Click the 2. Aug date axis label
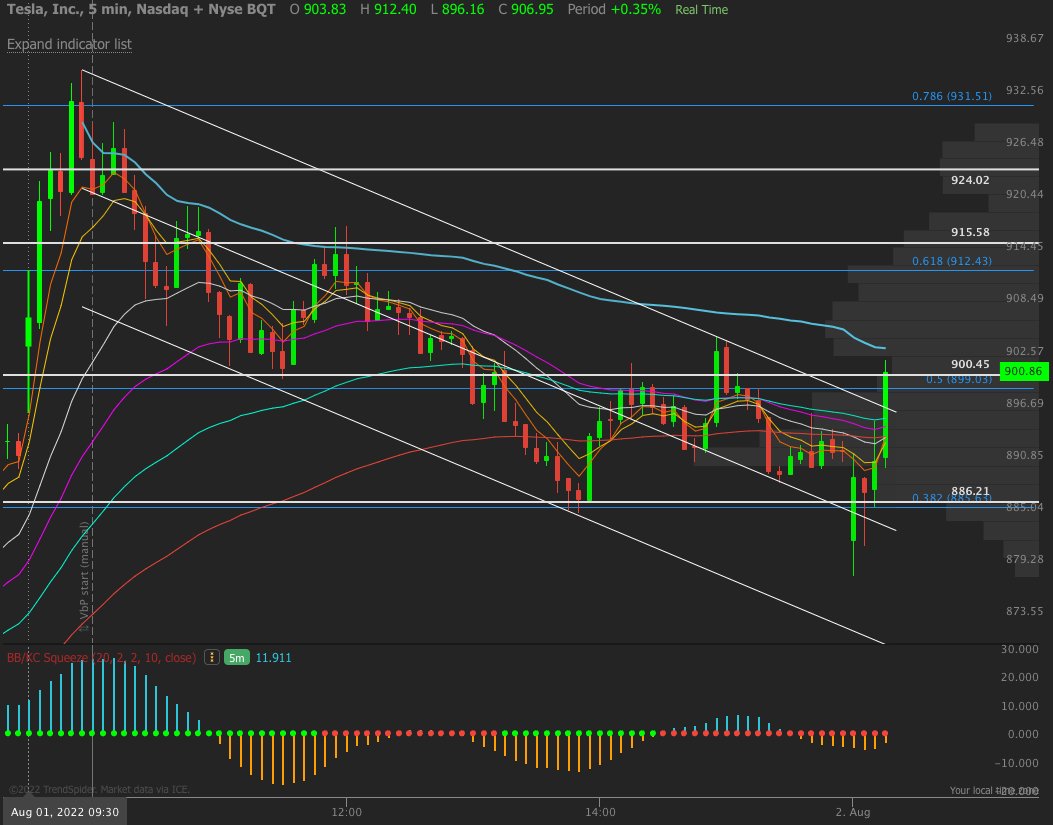This screenshot has height=825, width=1053. [x=853, y=812]
